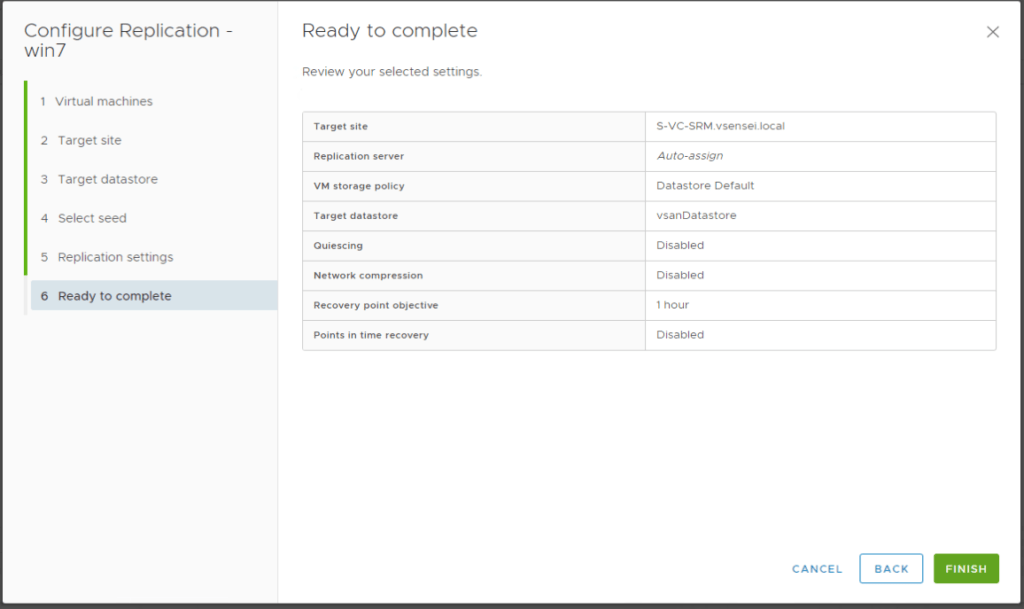Screen dimensions: 1024x609
Task: Click the Datastore Default storage policy value
Action: (x=705, y=186)
